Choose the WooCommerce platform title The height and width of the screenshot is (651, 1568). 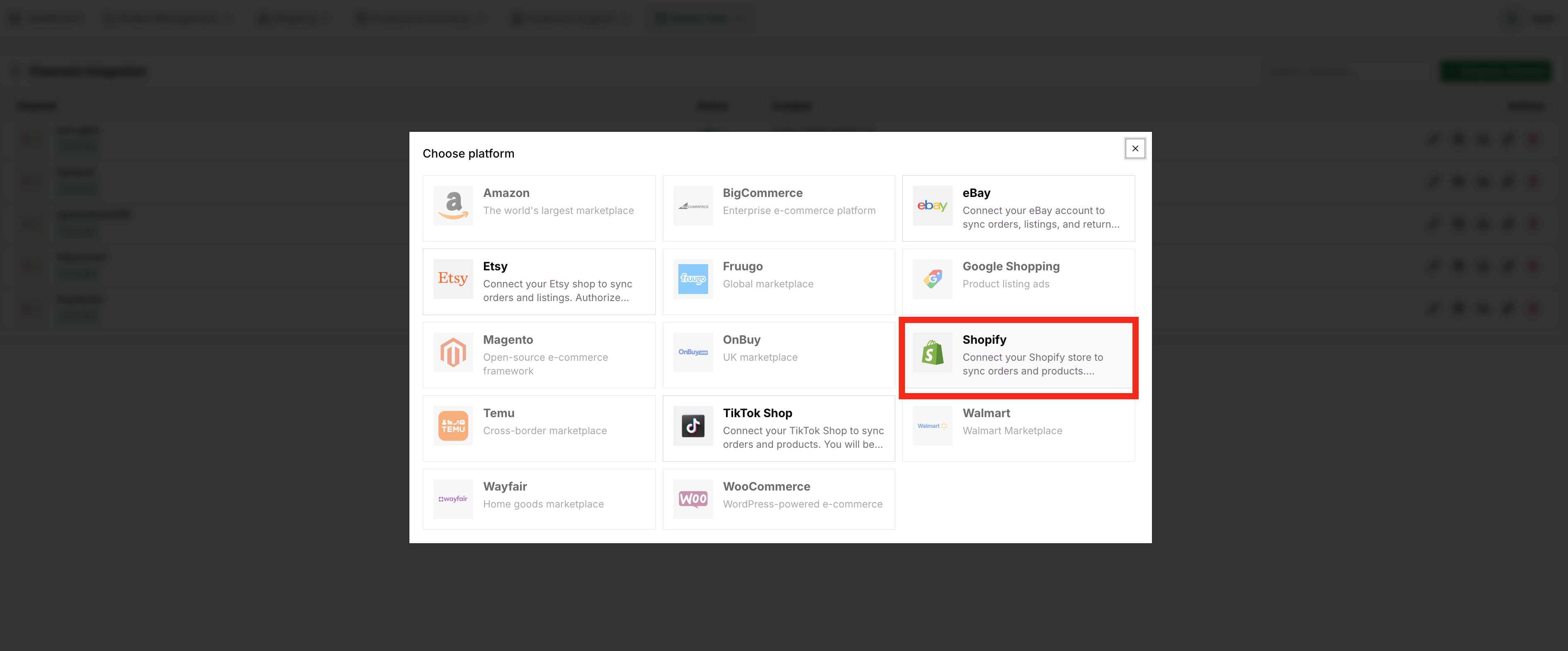tap(766, 486)
